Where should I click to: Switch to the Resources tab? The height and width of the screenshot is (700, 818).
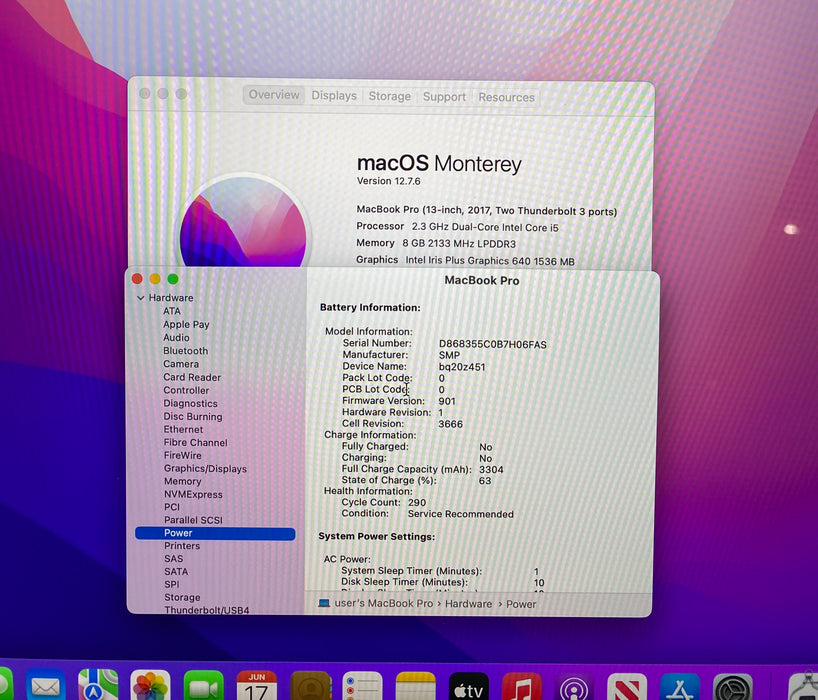pyautogui.click(x=507, y=97)
